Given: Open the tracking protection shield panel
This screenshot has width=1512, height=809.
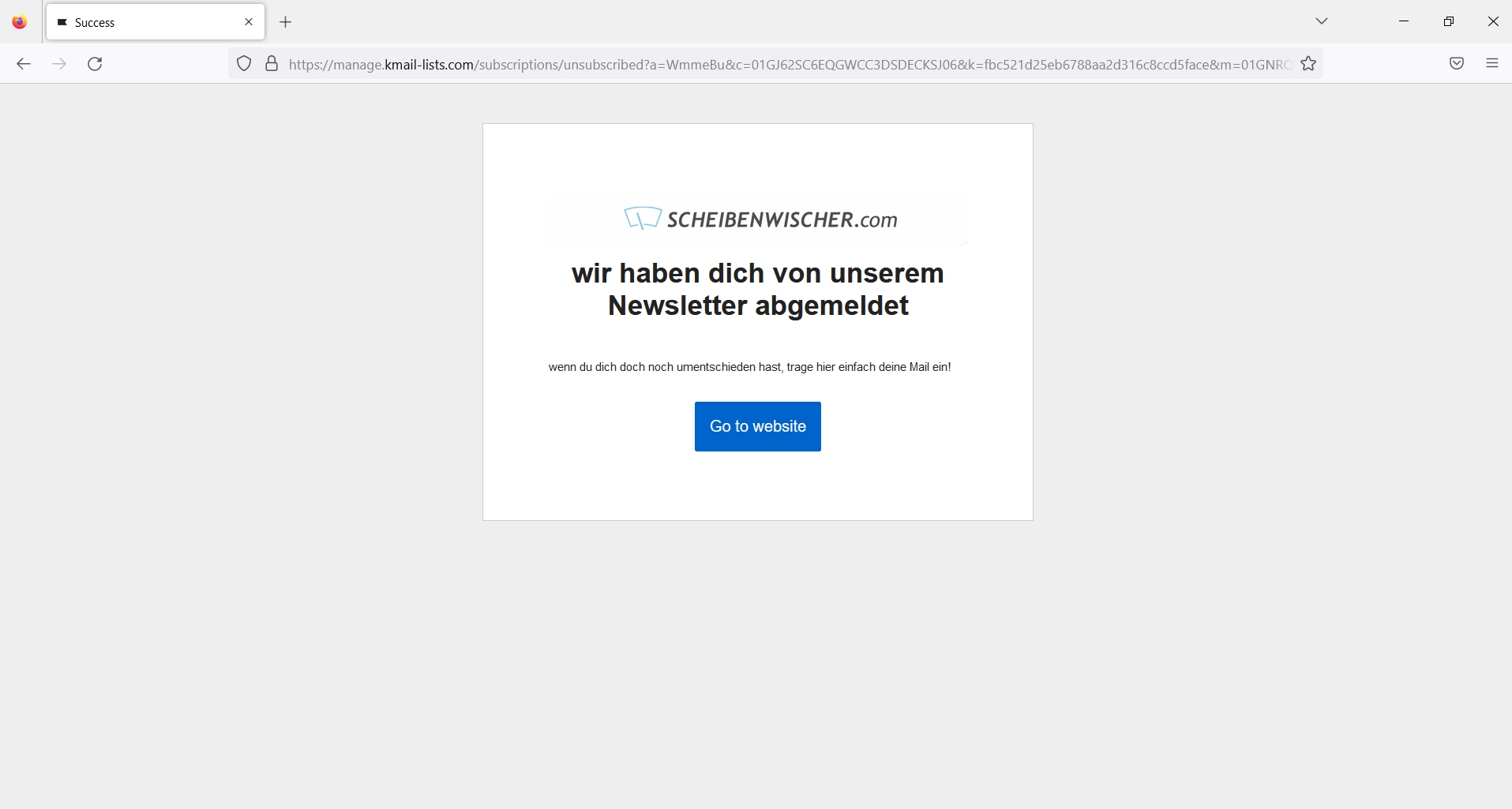Looking at the screenshot, I should click(244, 64).
